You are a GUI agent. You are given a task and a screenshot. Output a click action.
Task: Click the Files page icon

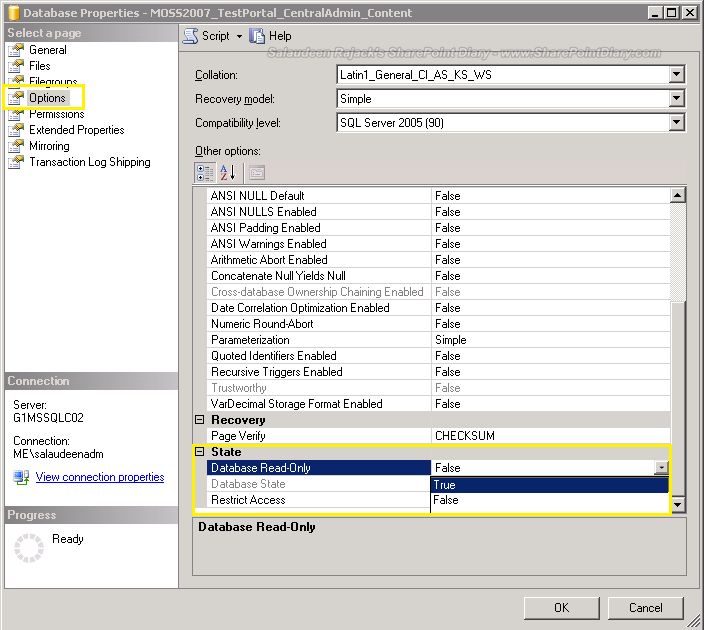point(16,66)
